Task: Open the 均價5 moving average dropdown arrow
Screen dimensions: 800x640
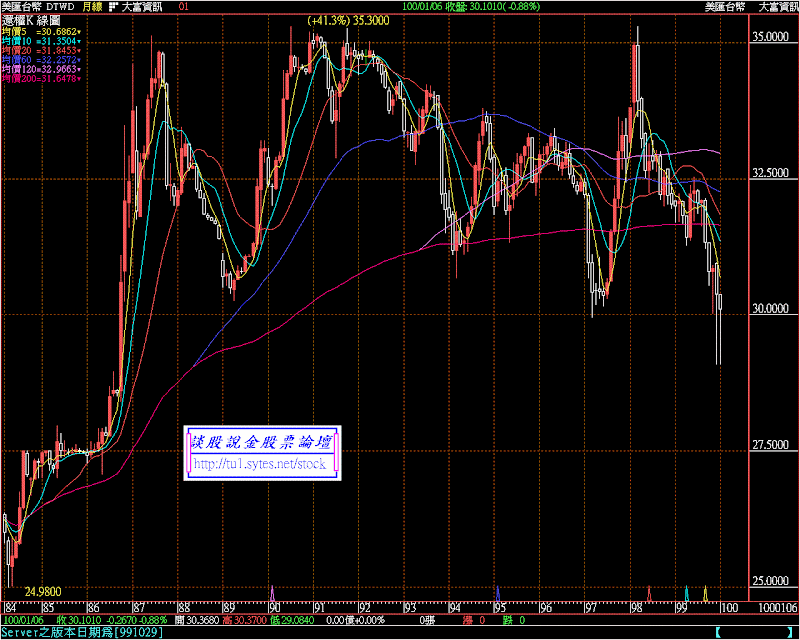Action: coord(79,32)
